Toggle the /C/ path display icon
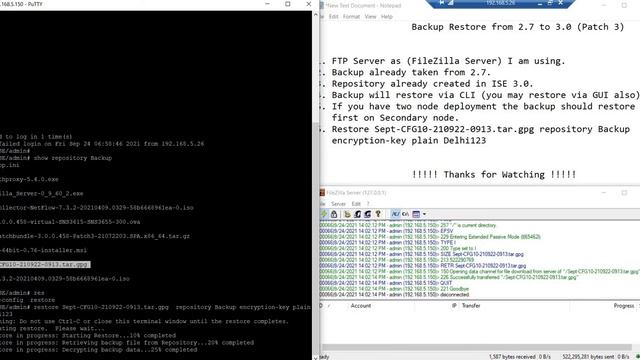This screenshot has height=360, width=640. point(395,214)
